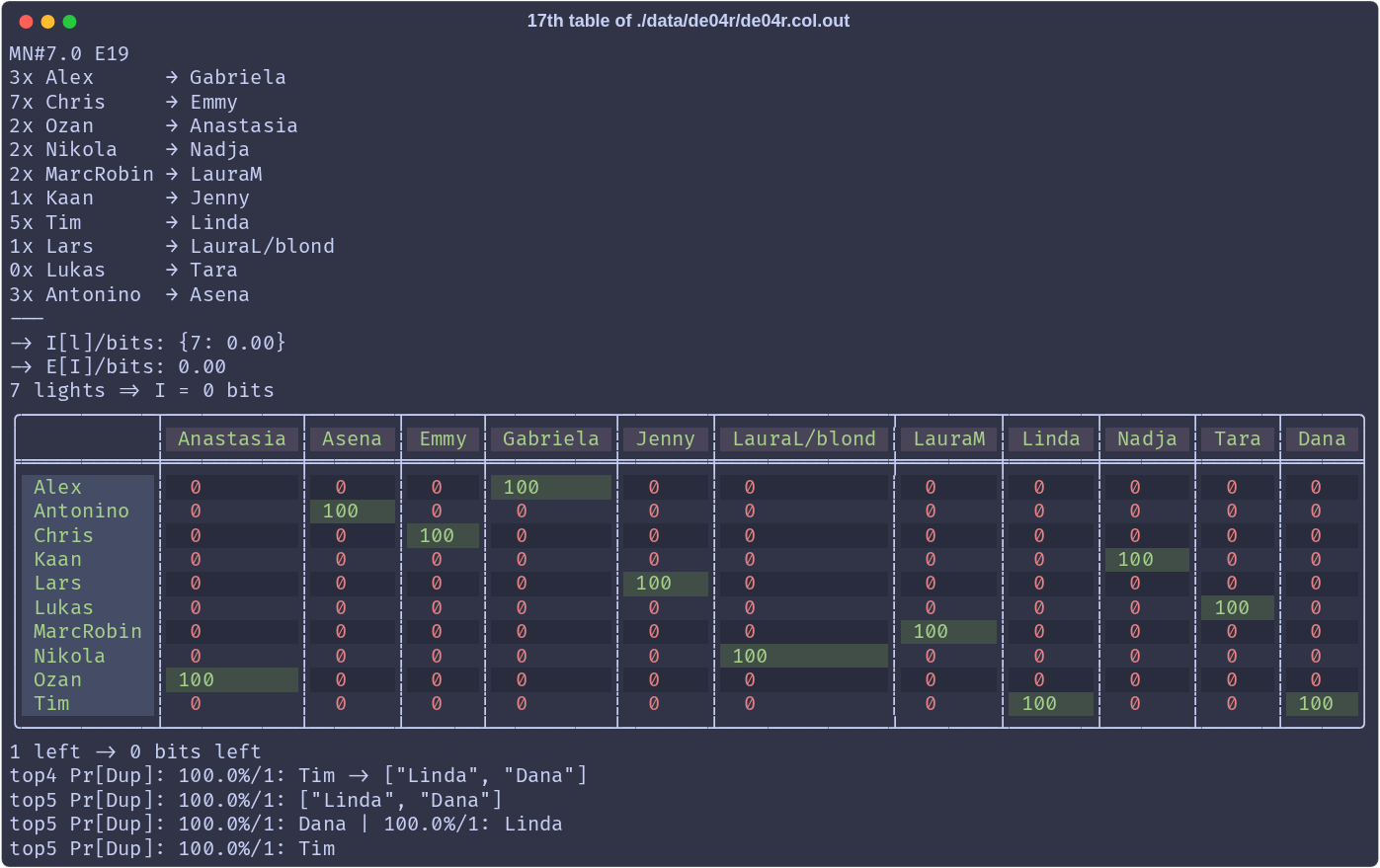The width and height of the screenshot is (1380, 868).
Task: Click the 100 cell for Alex and Gabriela
Action: [551, 487]
